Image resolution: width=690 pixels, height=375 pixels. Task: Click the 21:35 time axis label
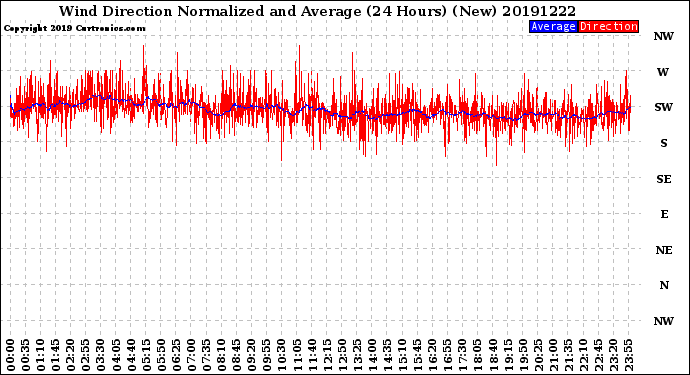(x=568, y=355)
